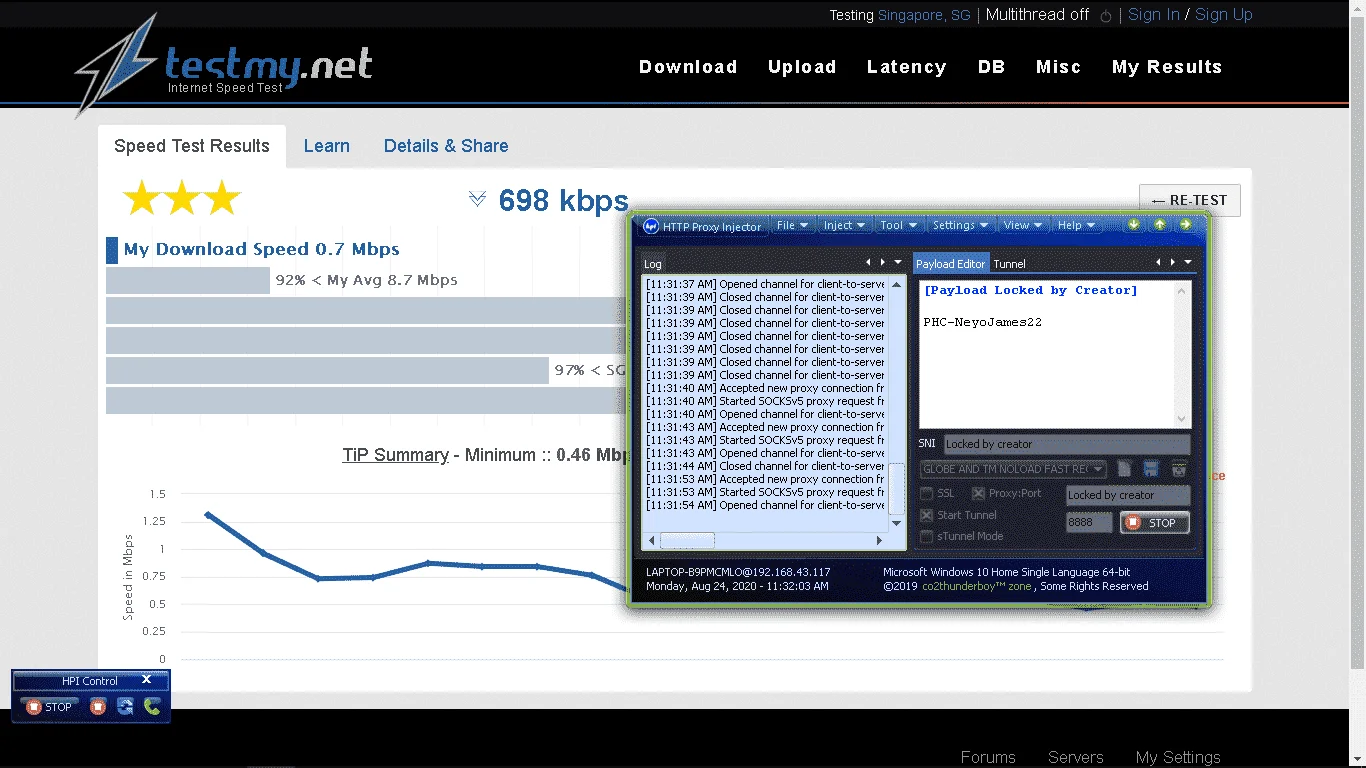1366x768 pixels.
Task: Toggle the SSL checkbox
Action: 927,494
